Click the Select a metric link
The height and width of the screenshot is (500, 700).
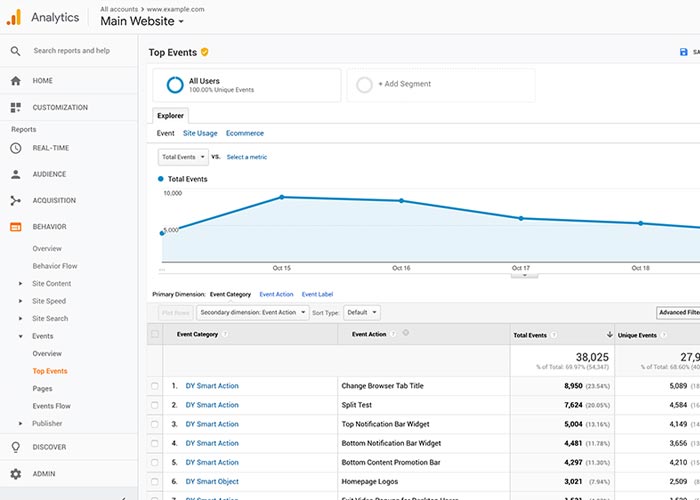247,157
